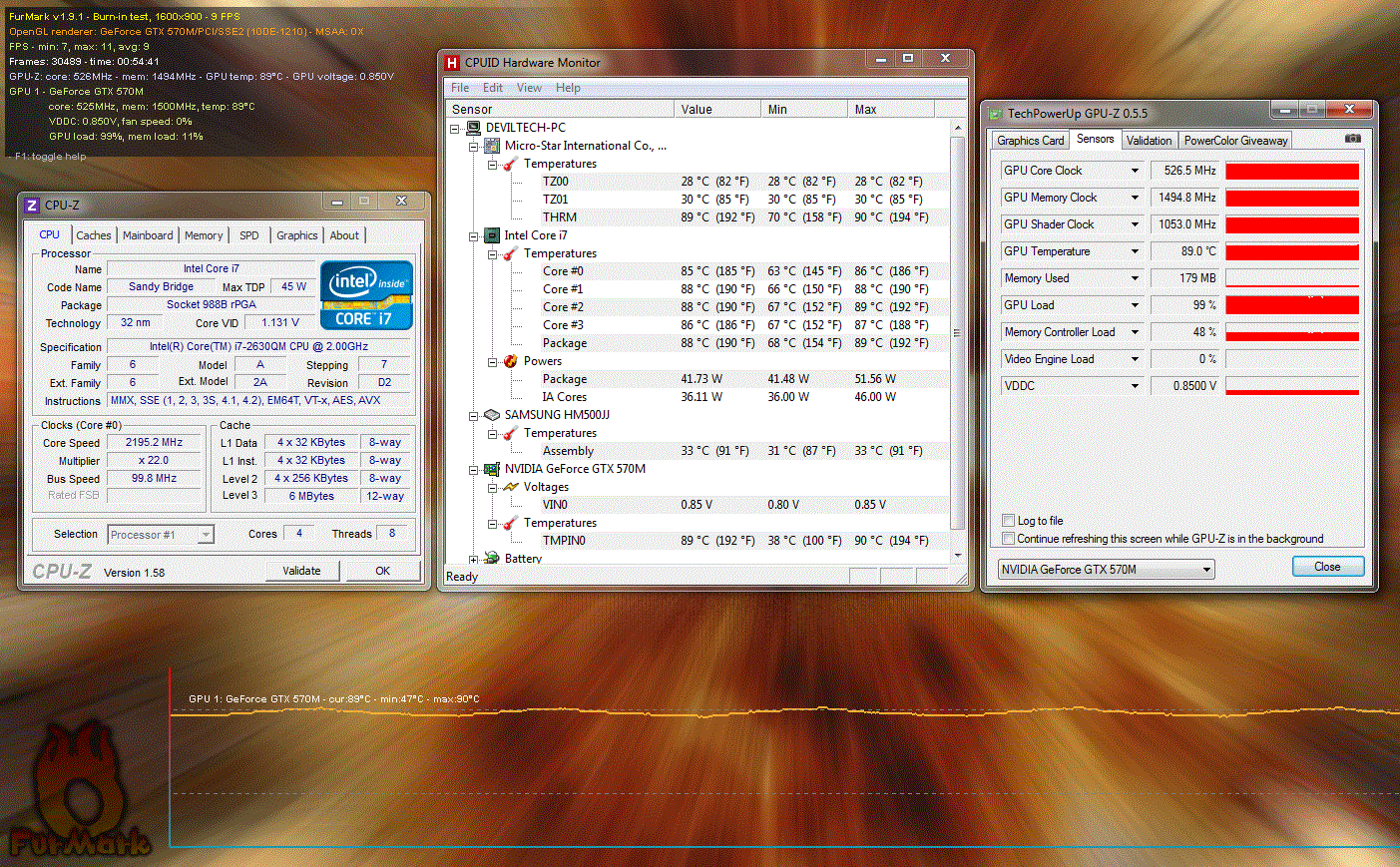This screenshot has height=867, width=1400.
Task: Click the GPU-Z screenshot camera icon
Action: click(1352, 139)
